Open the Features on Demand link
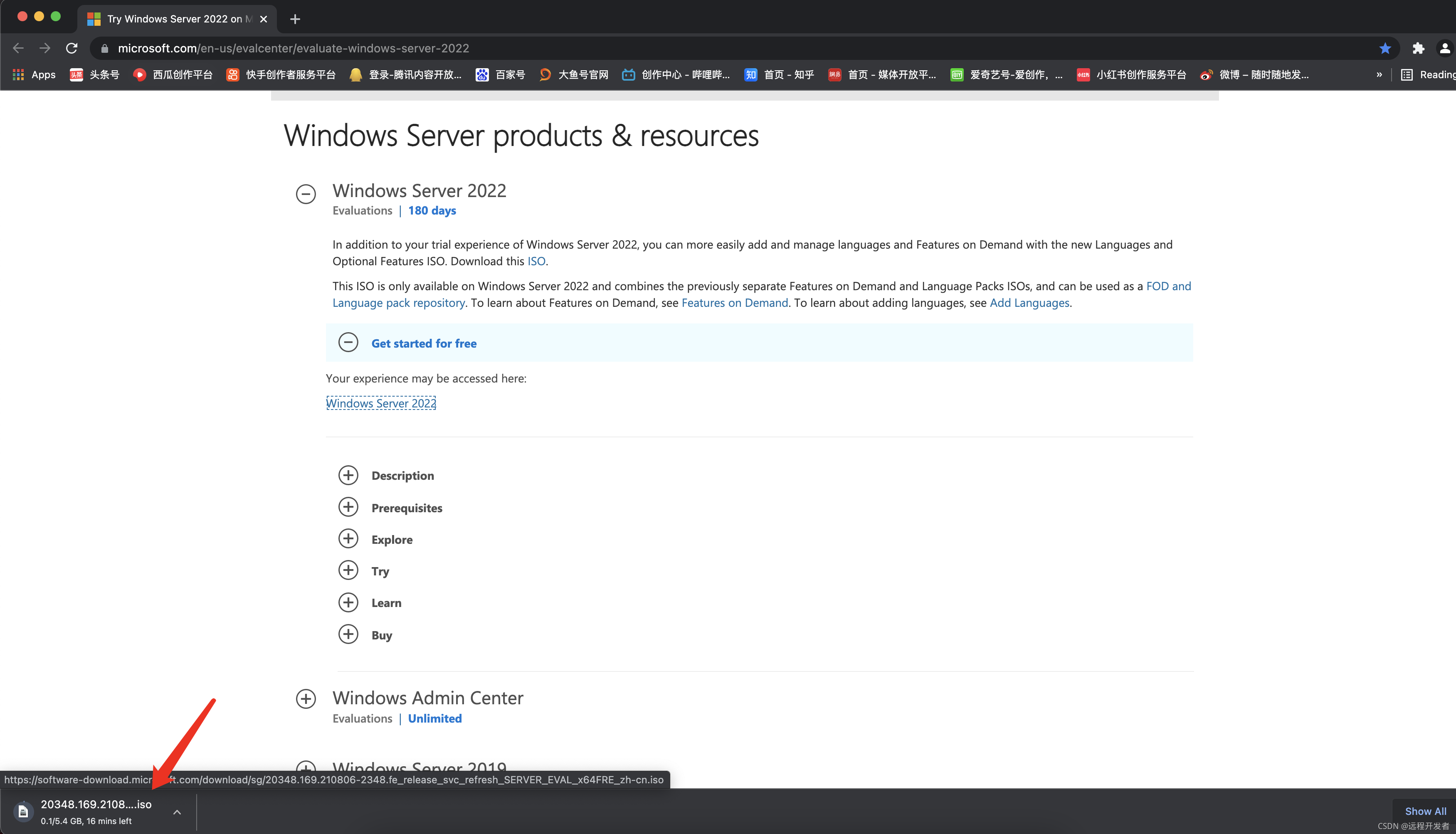1456x834 pixels. click(734, 302)
